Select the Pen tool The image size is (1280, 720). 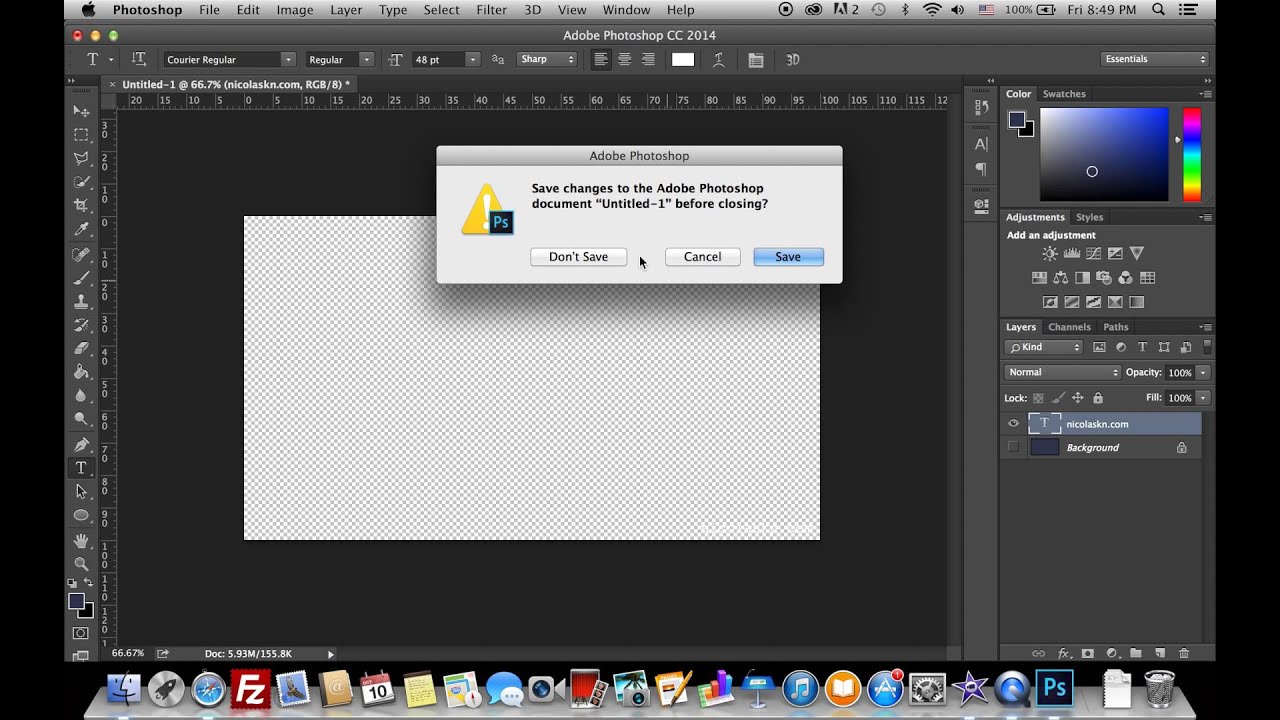tap(81, 444)
